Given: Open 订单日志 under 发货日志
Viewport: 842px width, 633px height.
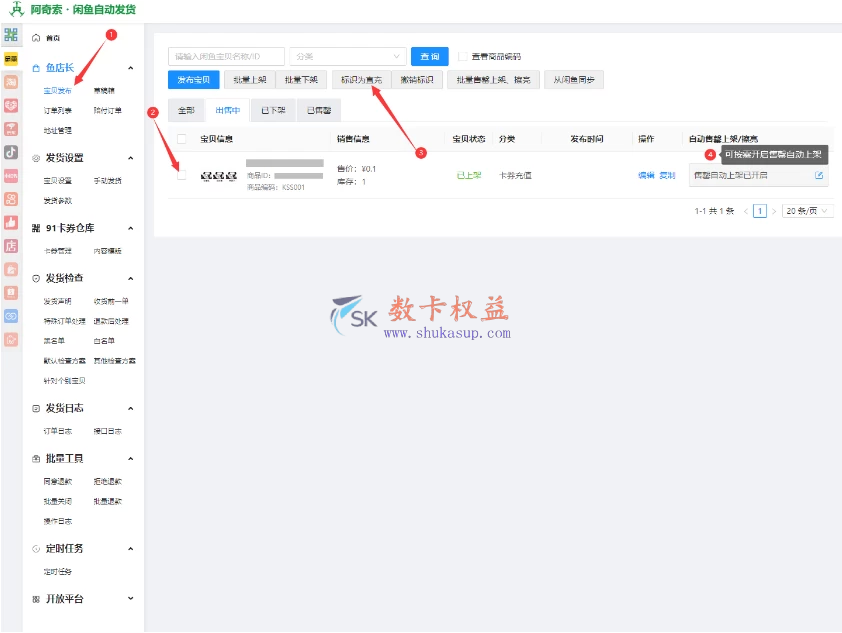Looking at the screenshot, I should [x=57, y=431].
